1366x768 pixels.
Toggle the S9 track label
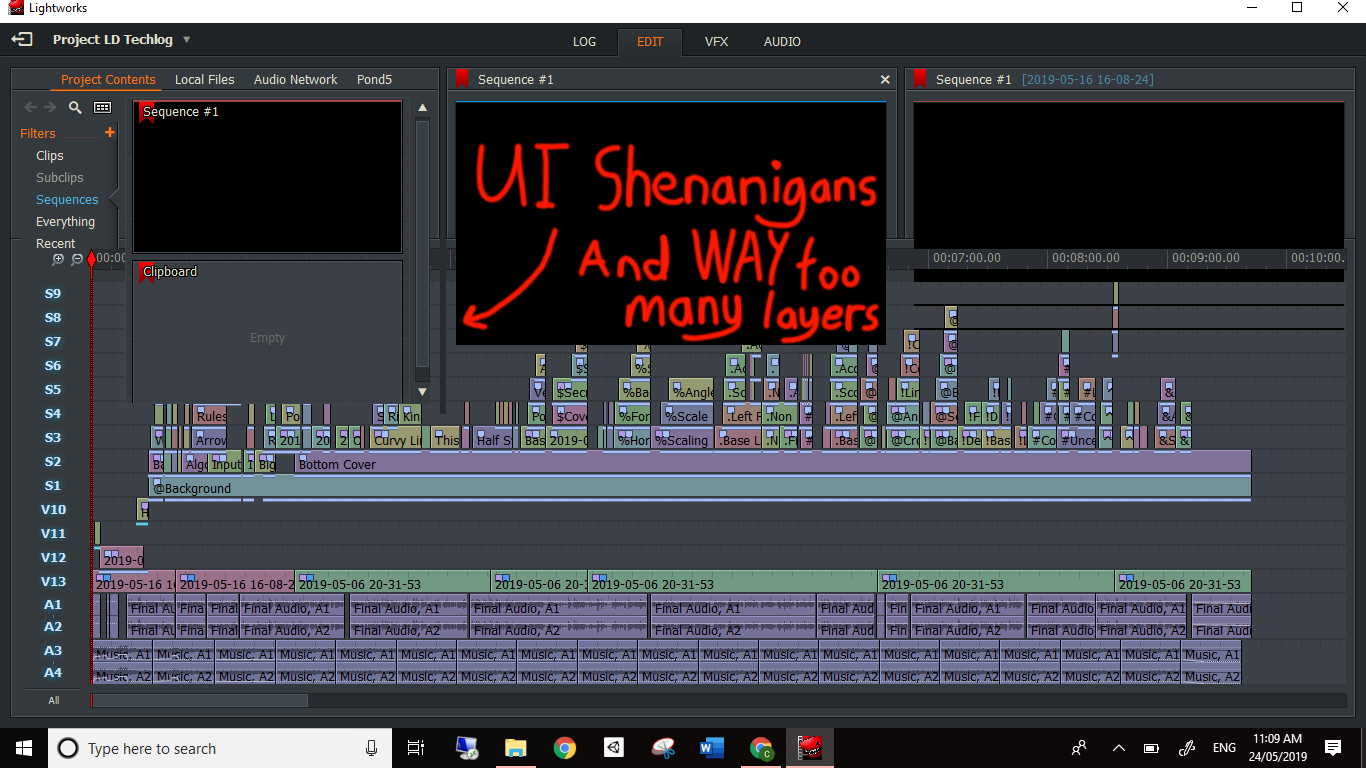53,294
